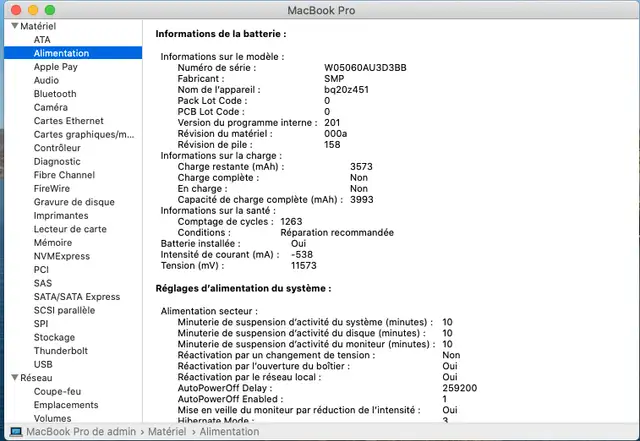Click 'Matériel' in the bottom path bar
This screenshot has width=640, height=441.
tap(167, 432)
